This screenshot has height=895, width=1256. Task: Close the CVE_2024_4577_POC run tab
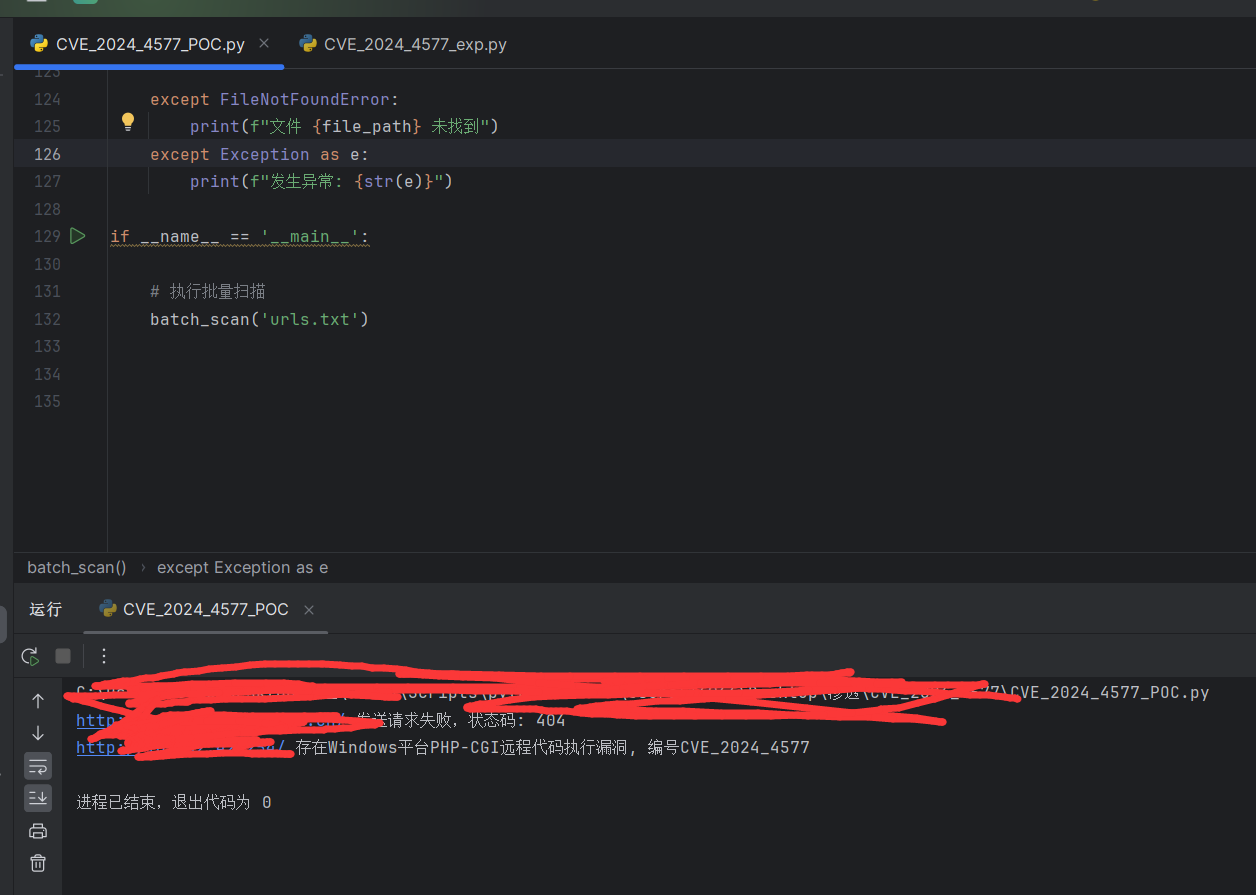click(309, 610)
